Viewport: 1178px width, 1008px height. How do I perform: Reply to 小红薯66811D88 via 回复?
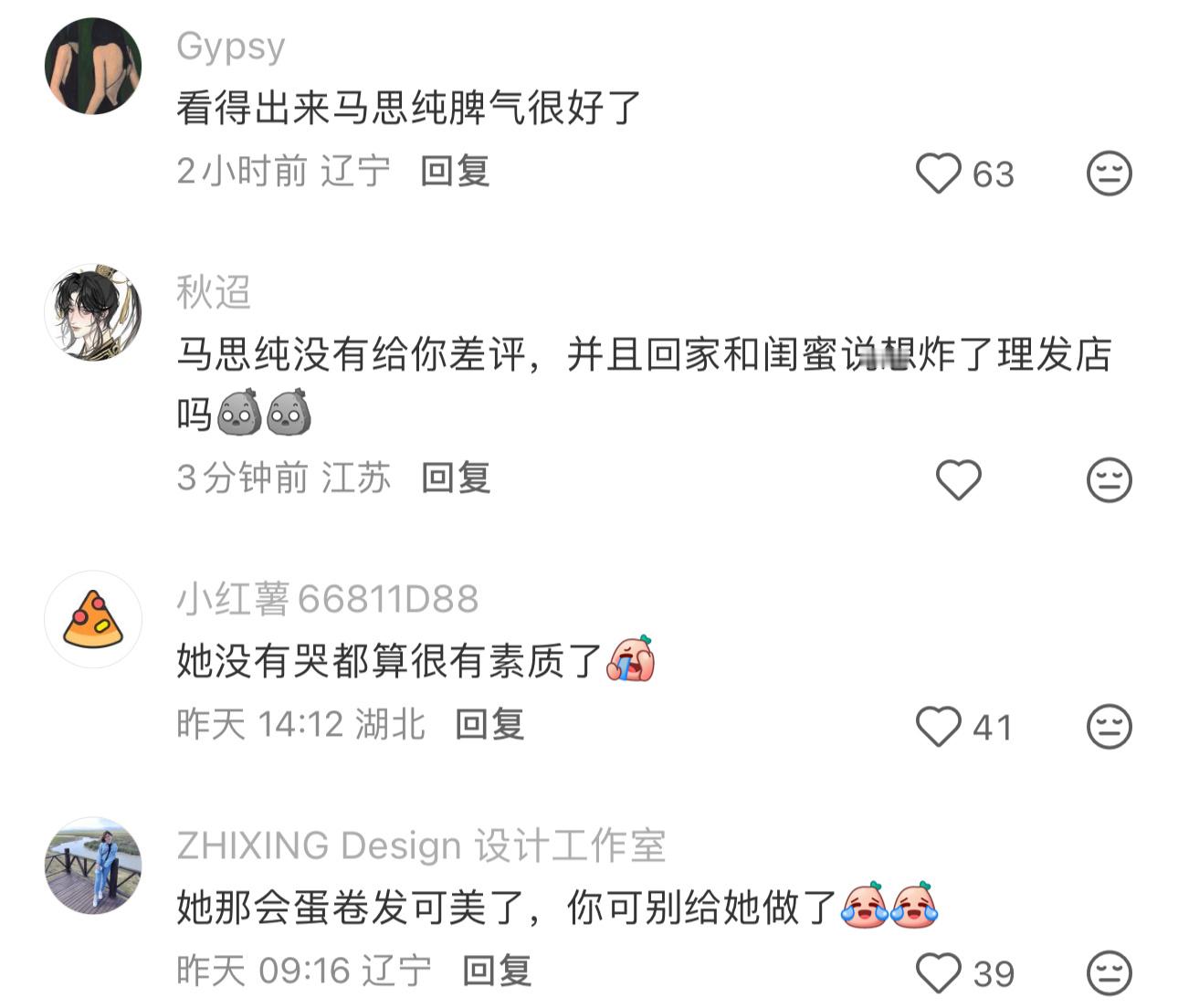(x=489, y=724)
